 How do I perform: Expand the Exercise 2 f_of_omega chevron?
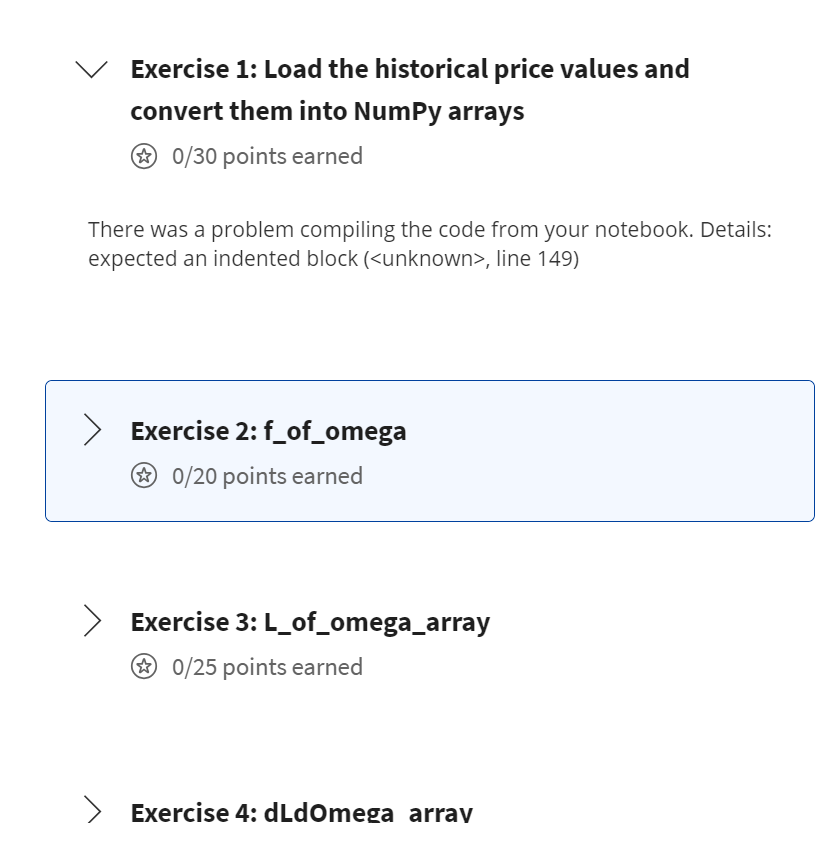93,431
